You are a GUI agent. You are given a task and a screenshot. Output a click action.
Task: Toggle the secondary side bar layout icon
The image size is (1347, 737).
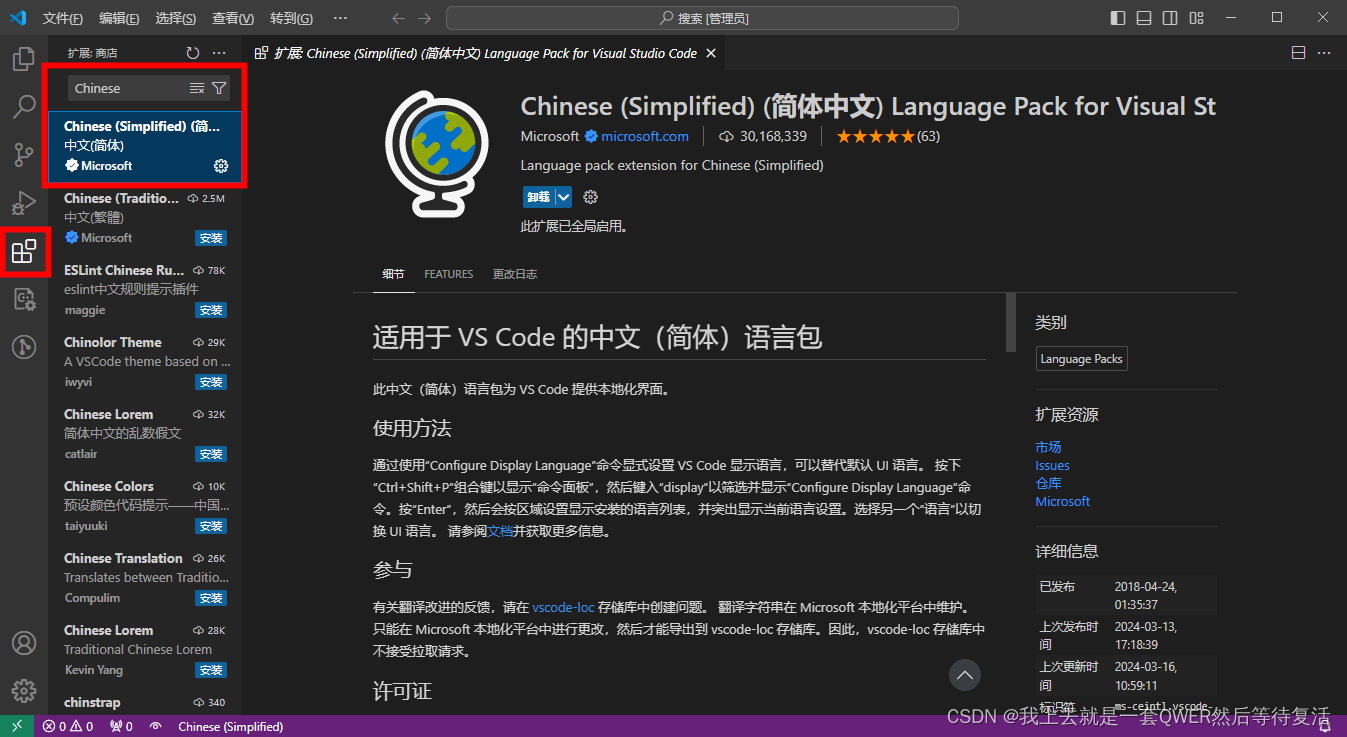pyautogui.click(x=1169, y=18)
